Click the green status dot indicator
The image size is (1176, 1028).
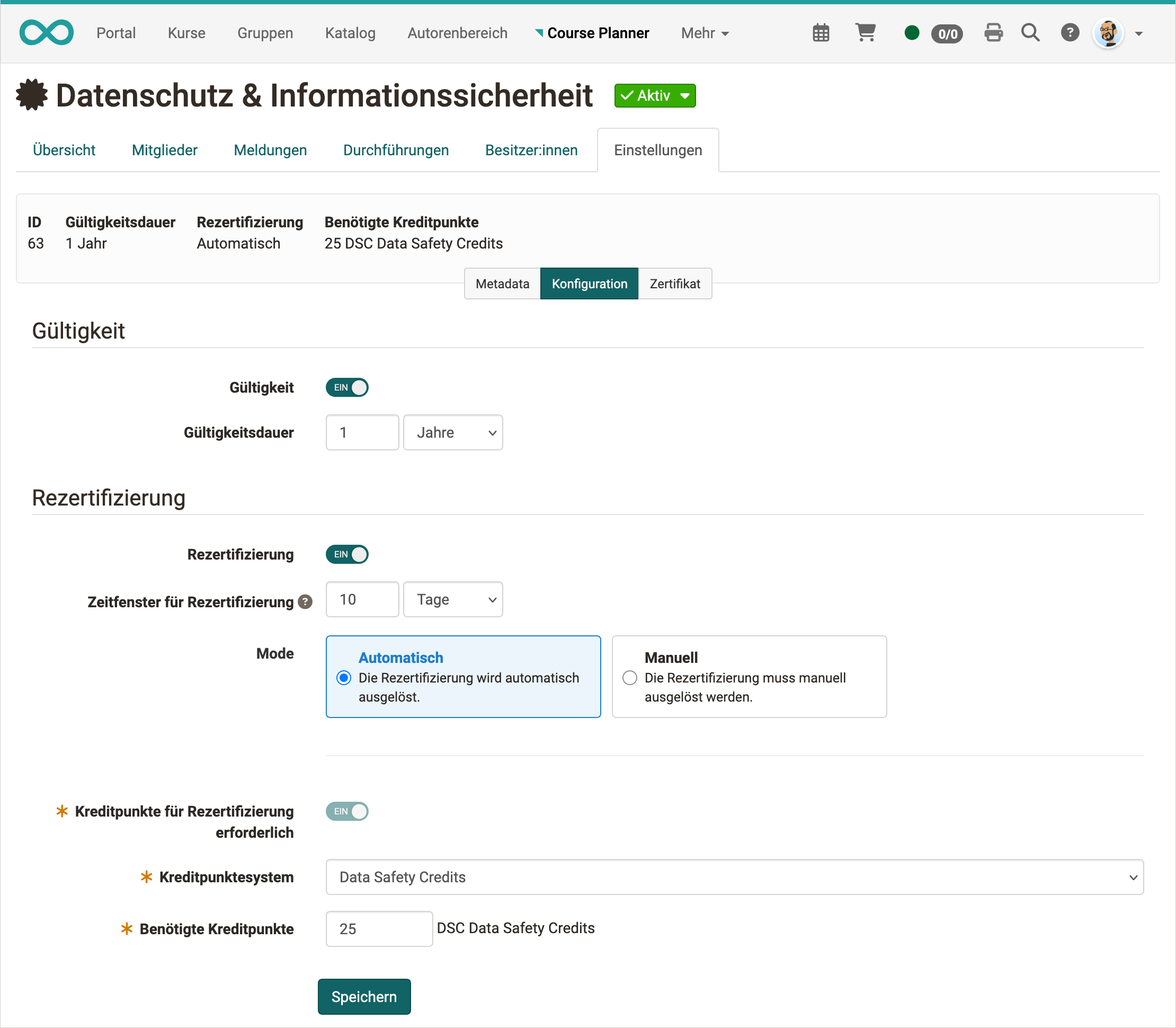tap(911, 33)
